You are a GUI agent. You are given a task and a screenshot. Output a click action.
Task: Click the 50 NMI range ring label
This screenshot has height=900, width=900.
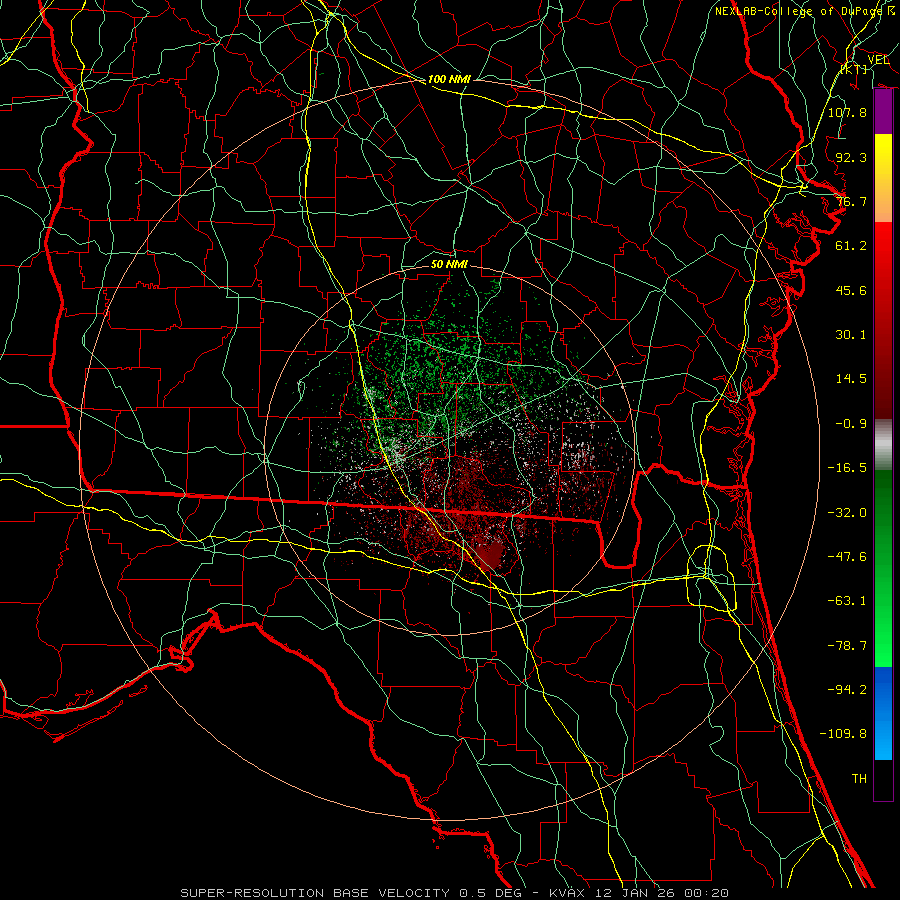pos(449,264)
